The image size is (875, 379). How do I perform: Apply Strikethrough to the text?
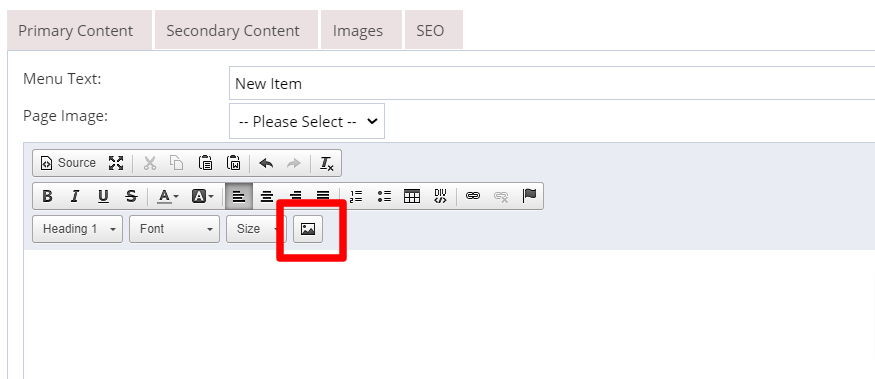pyautogui.click(x=131, y=196)
